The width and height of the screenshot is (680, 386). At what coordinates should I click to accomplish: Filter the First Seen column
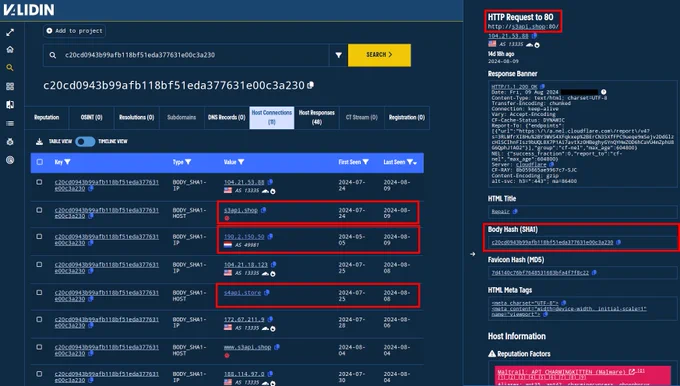pos(366,162)
